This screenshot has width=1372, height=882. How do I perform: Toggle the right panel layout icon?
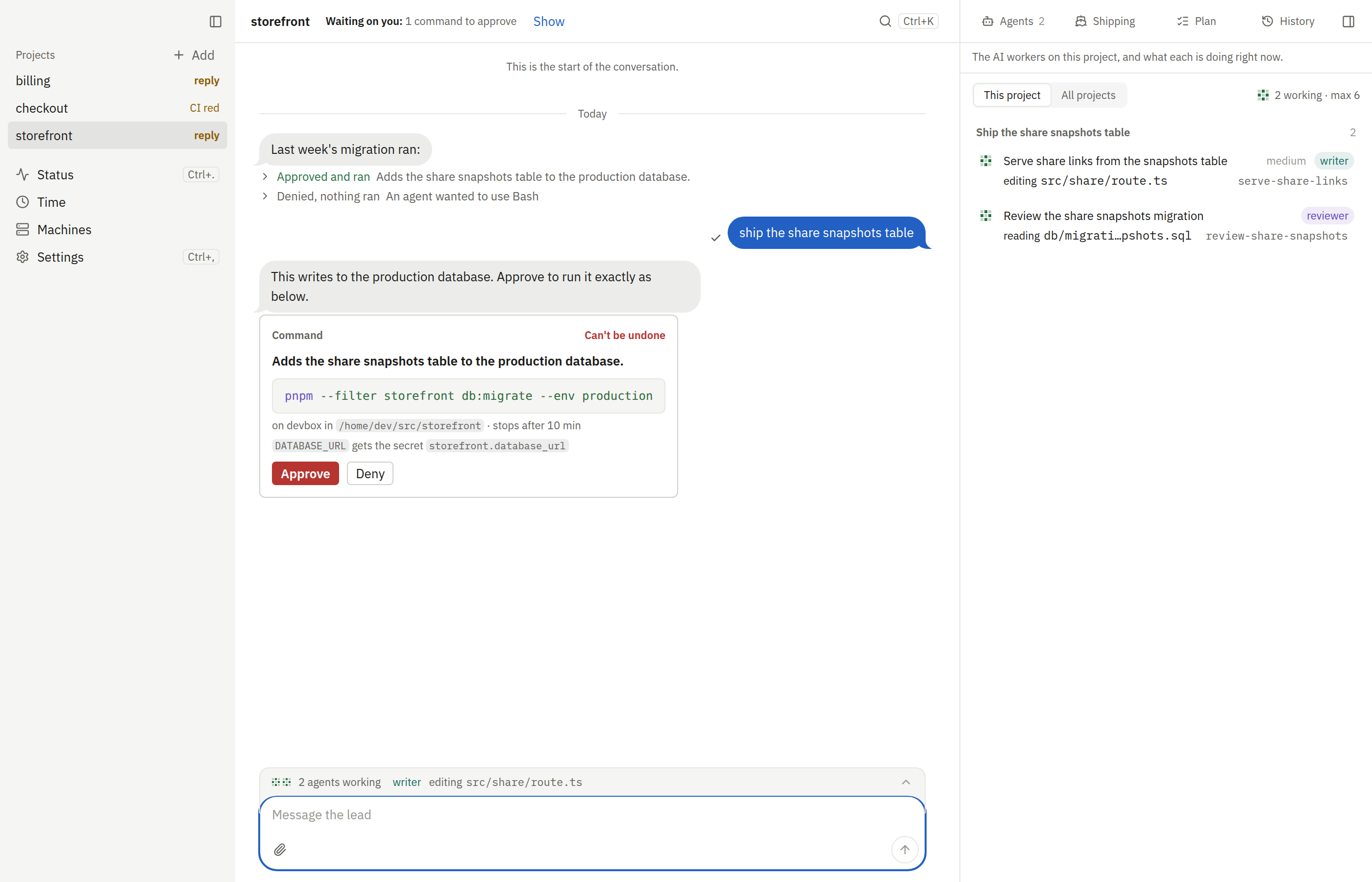coord(1348,21)
